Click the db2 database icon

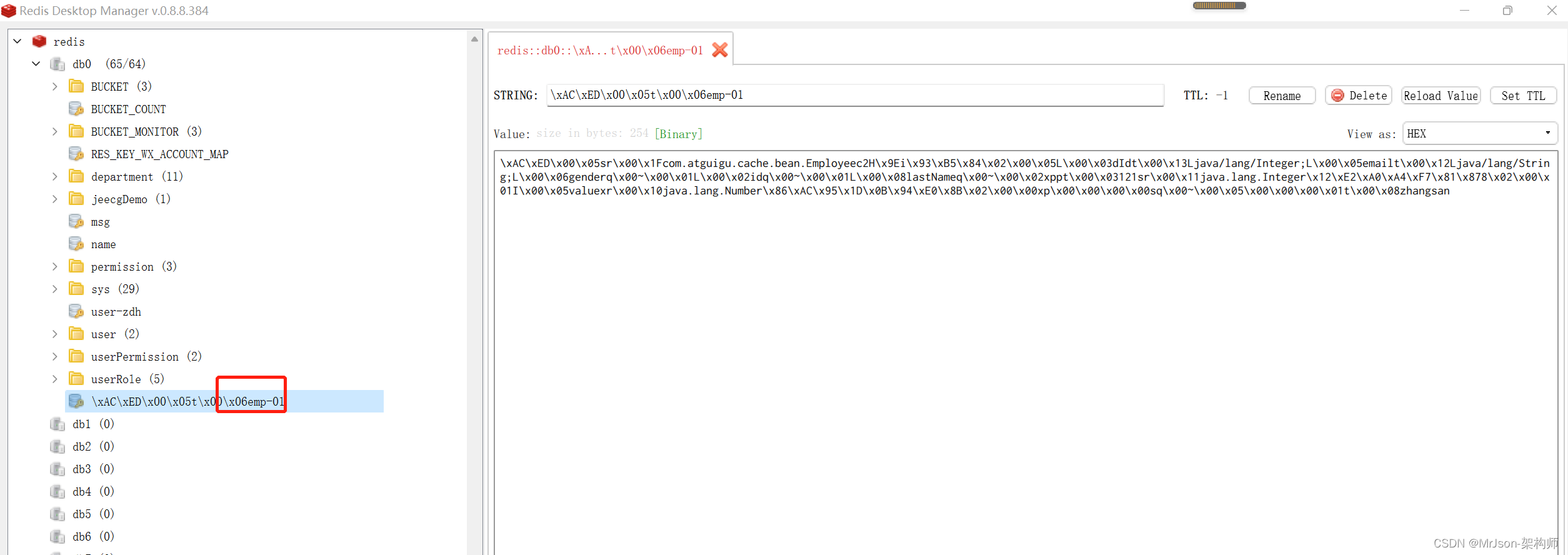57,446
